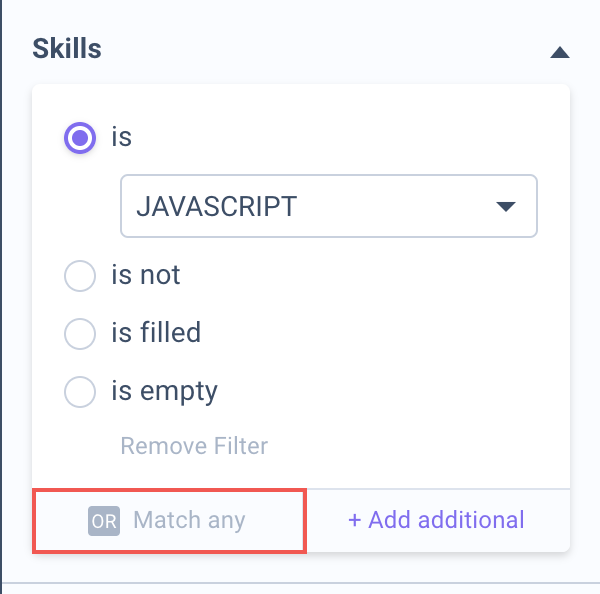600x594 pixels.
Task: Enable the "is filled" radio button
Action: [x=80, y=333]
